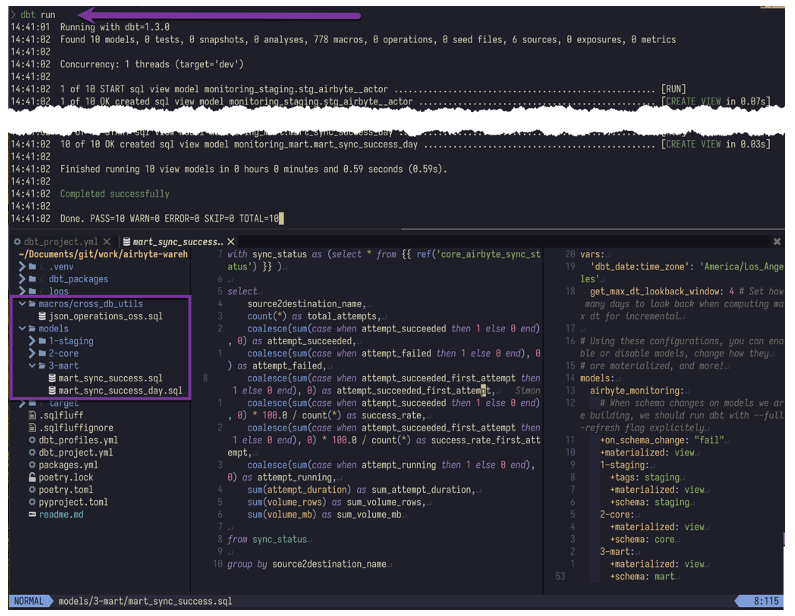Open packages.yml from the file tree
This screenshot has width=795, height=616.
tap(68, 465)
